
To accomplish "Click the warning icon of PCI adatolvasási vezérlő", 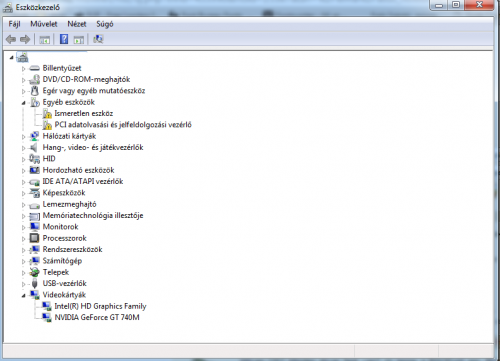I will [x=47, y=125].
